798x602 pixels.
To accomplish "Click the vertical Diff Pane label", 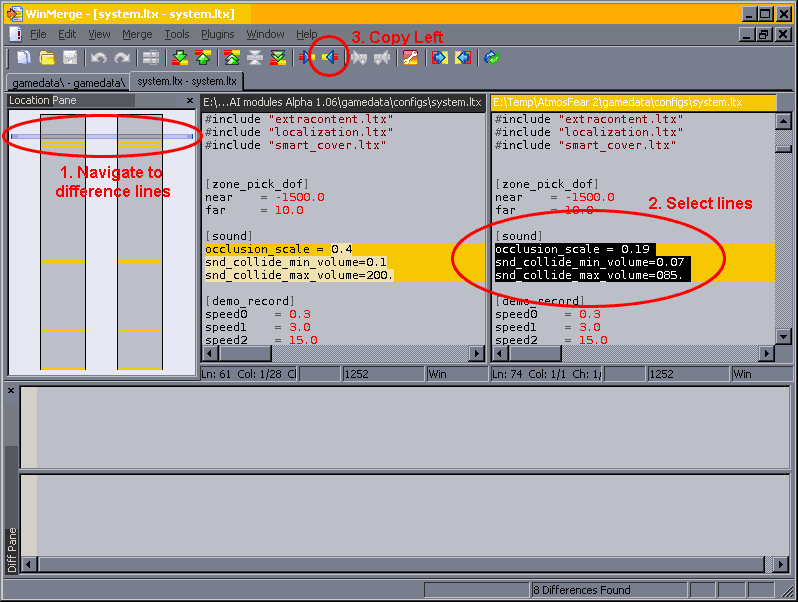I will pyautogui.click(x=12, y=550).
